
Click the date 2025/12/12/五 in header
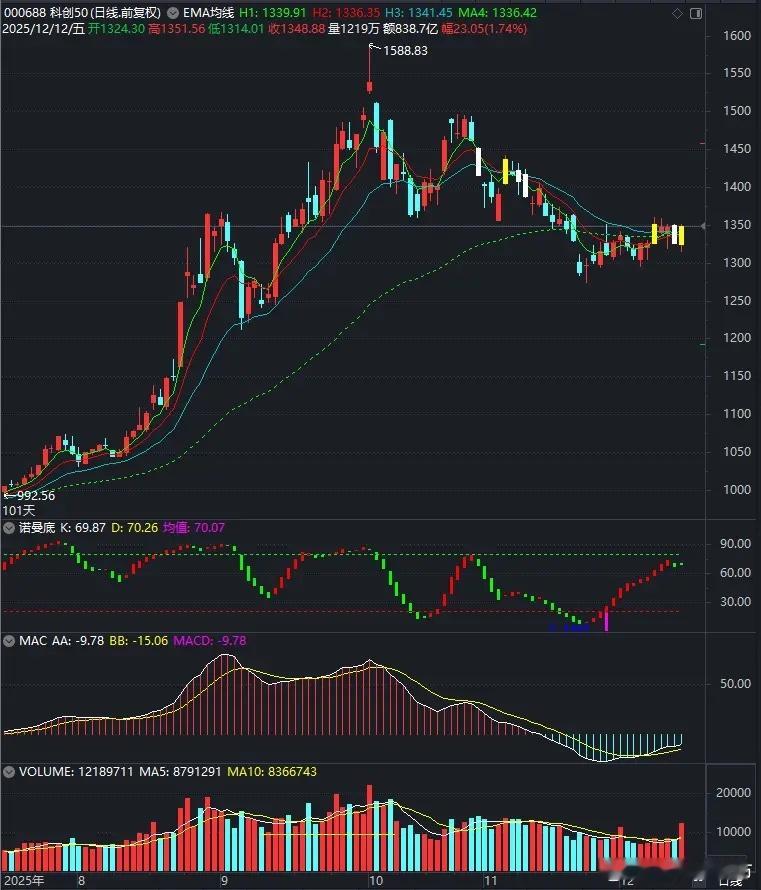click(44, 28)
